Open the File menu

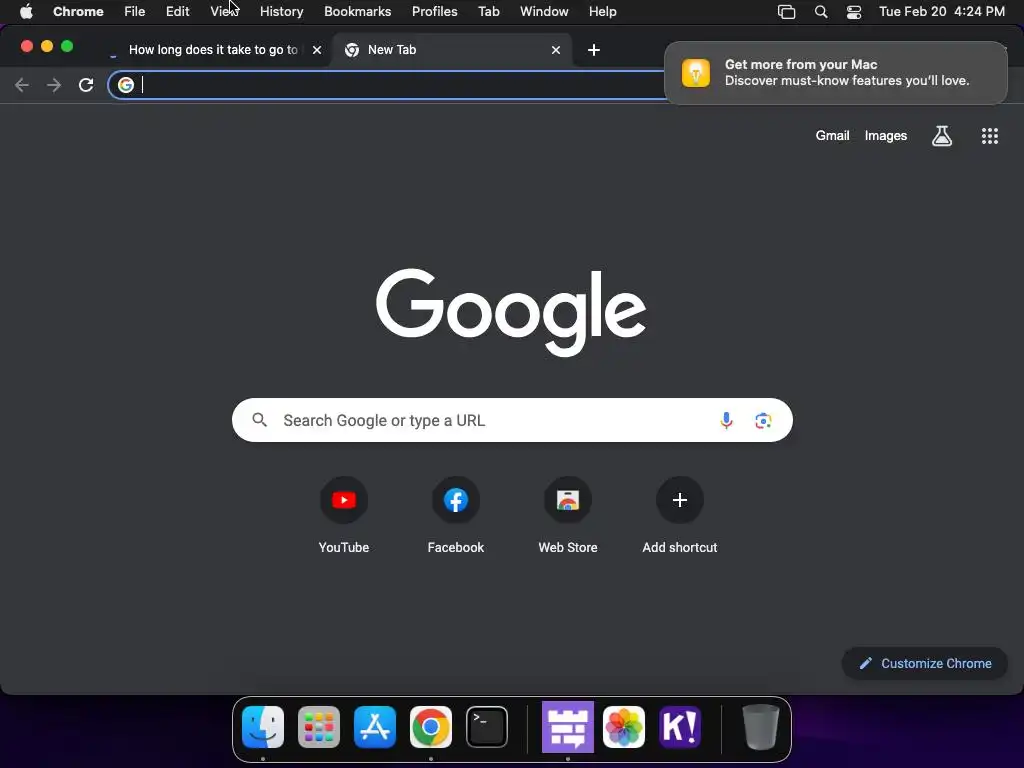coord(135,12)
